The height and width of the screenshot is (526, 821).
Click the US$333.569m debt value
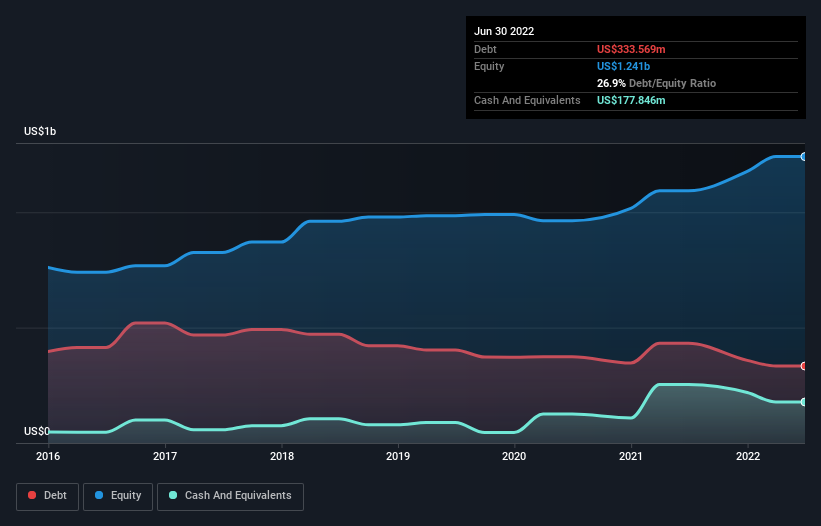tap(631, 49)
